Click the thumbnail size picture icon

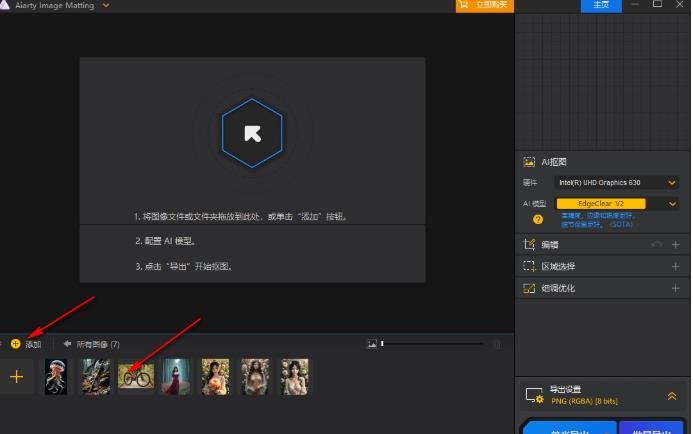pyautogui.click(x=372, y=344)
